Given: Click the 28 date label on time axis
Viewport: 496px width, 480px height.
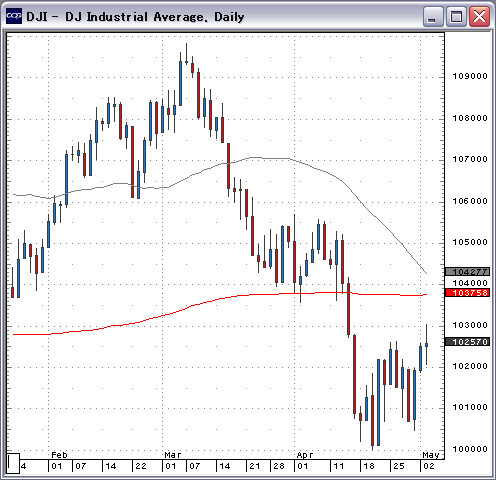Looking at the screenshot, I should pos(279,466).
